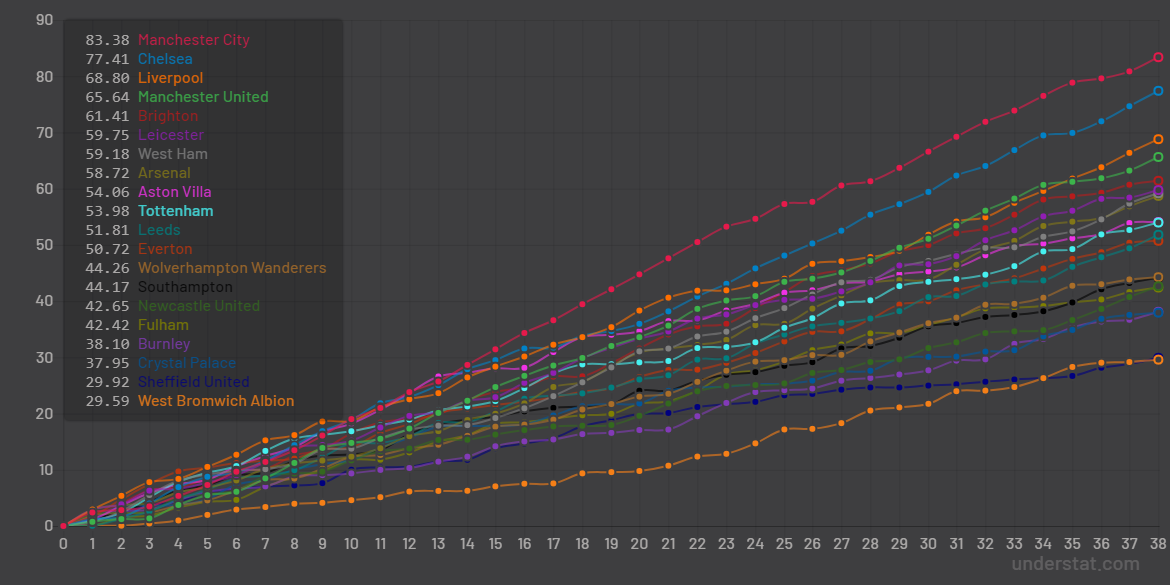Viewport: 1170px width, 585px height.
Task: Select West Ham in the legend
Action: pyautogui.click(x=173, y=154)
